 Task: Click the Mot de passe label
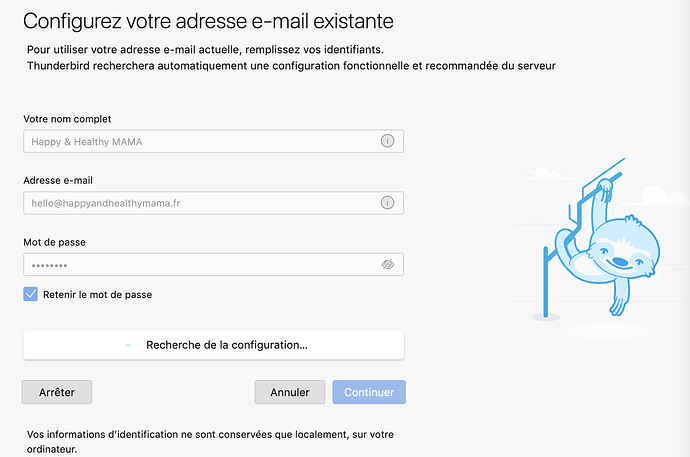(55, 242)
